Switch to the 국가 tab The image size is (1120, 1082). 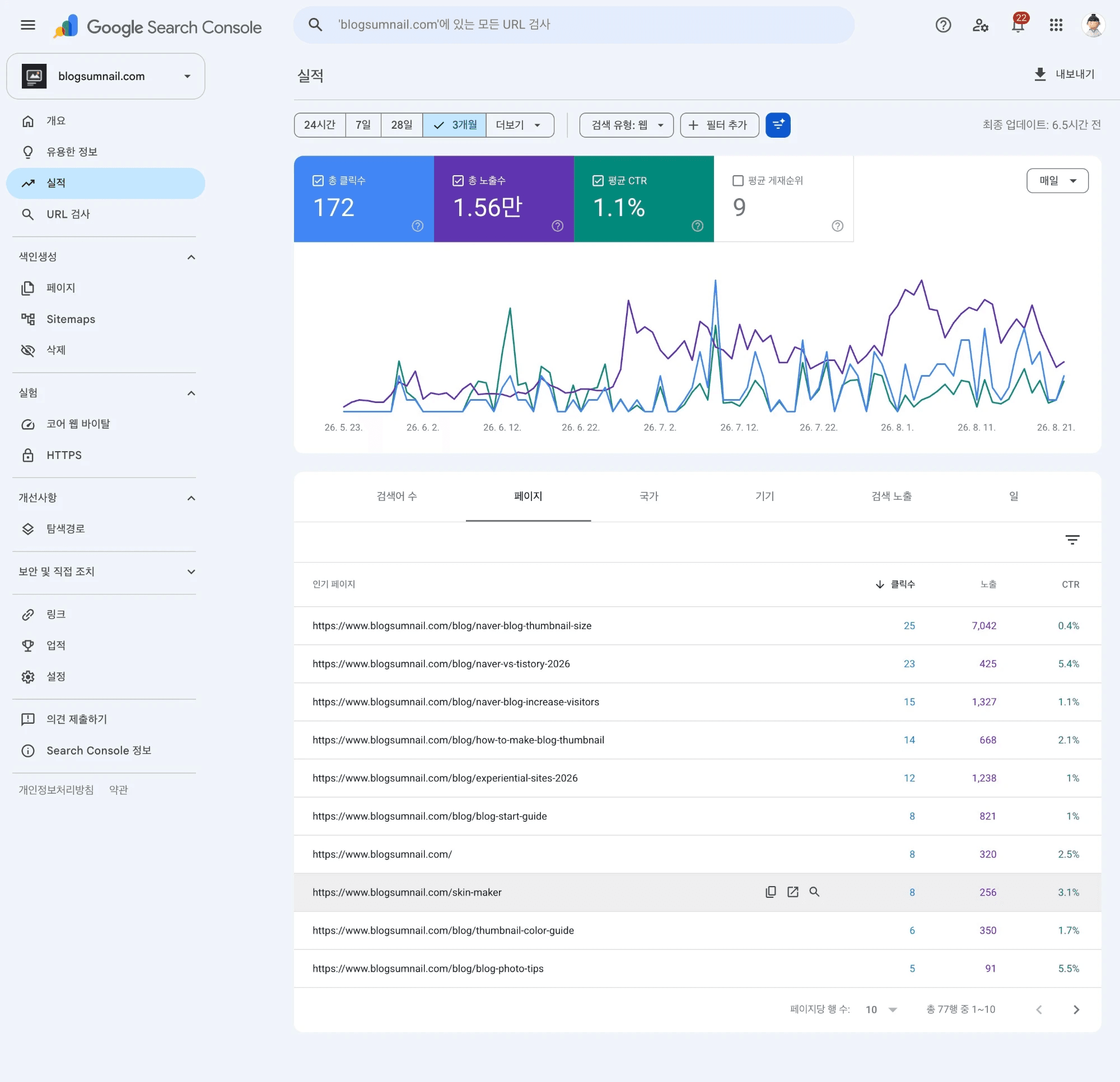click(648, 496)
